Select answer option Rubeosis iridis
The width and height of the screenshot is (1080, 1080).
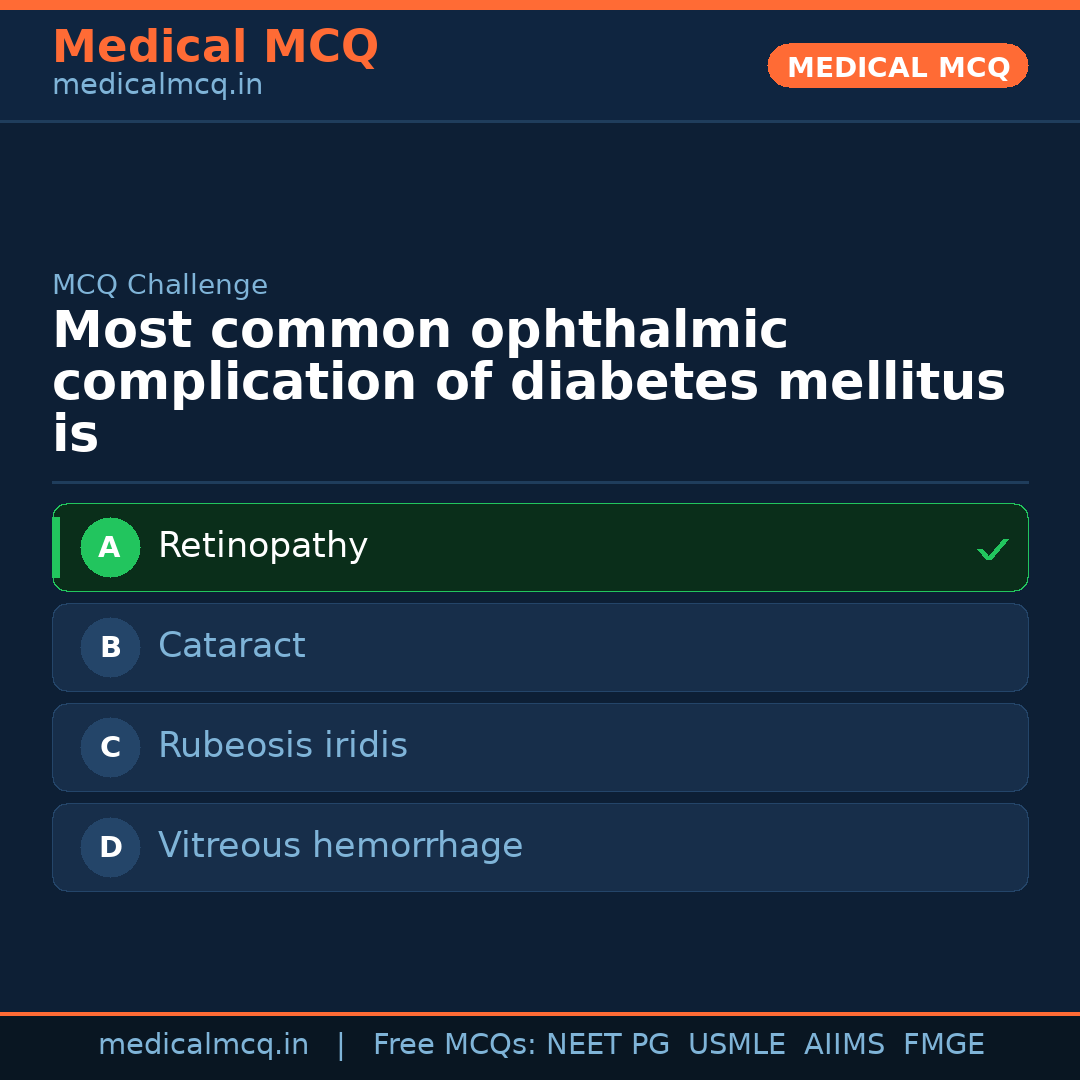click(x=540, y=747)
